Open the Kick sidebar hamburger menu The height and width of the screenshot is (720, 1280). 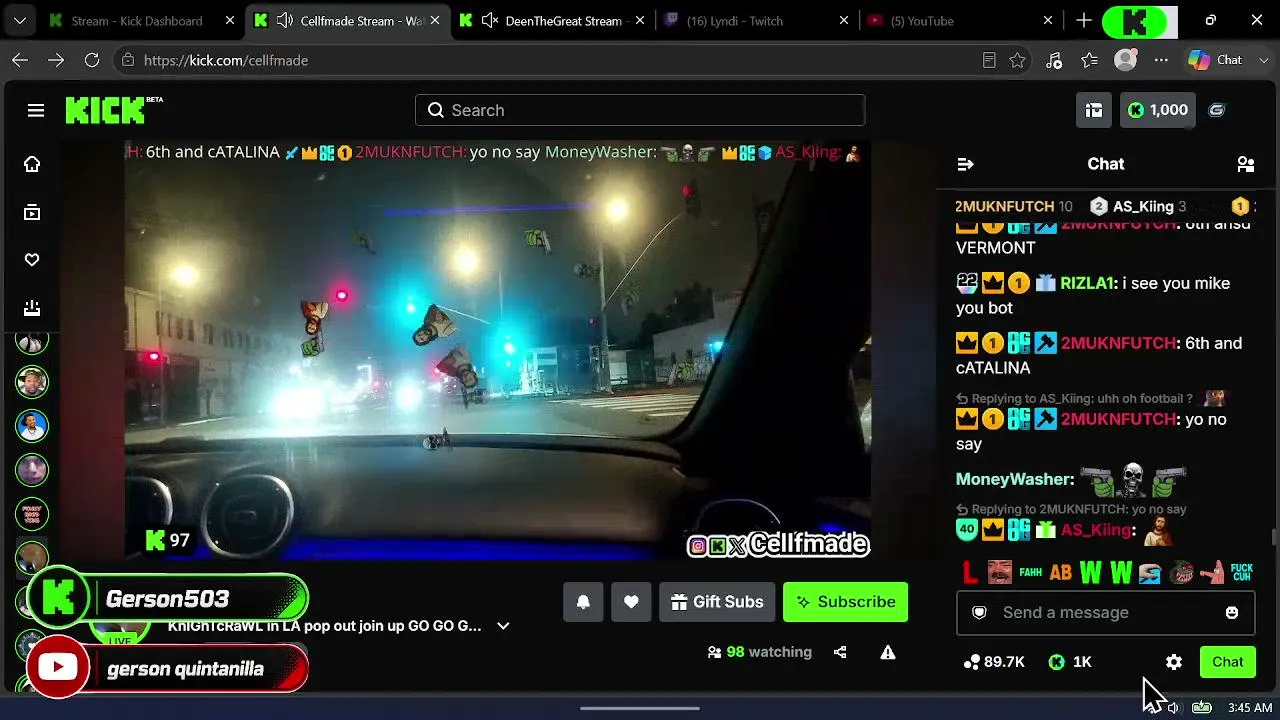[x=36, y=110]
